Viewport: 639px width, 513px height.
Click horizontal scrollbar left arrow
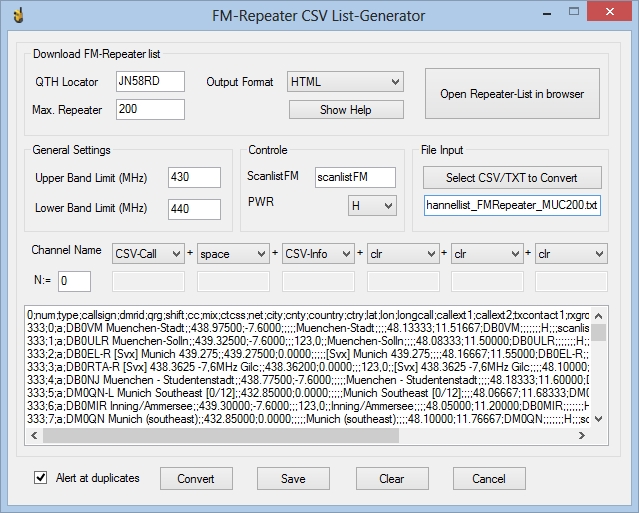[34, 436]
